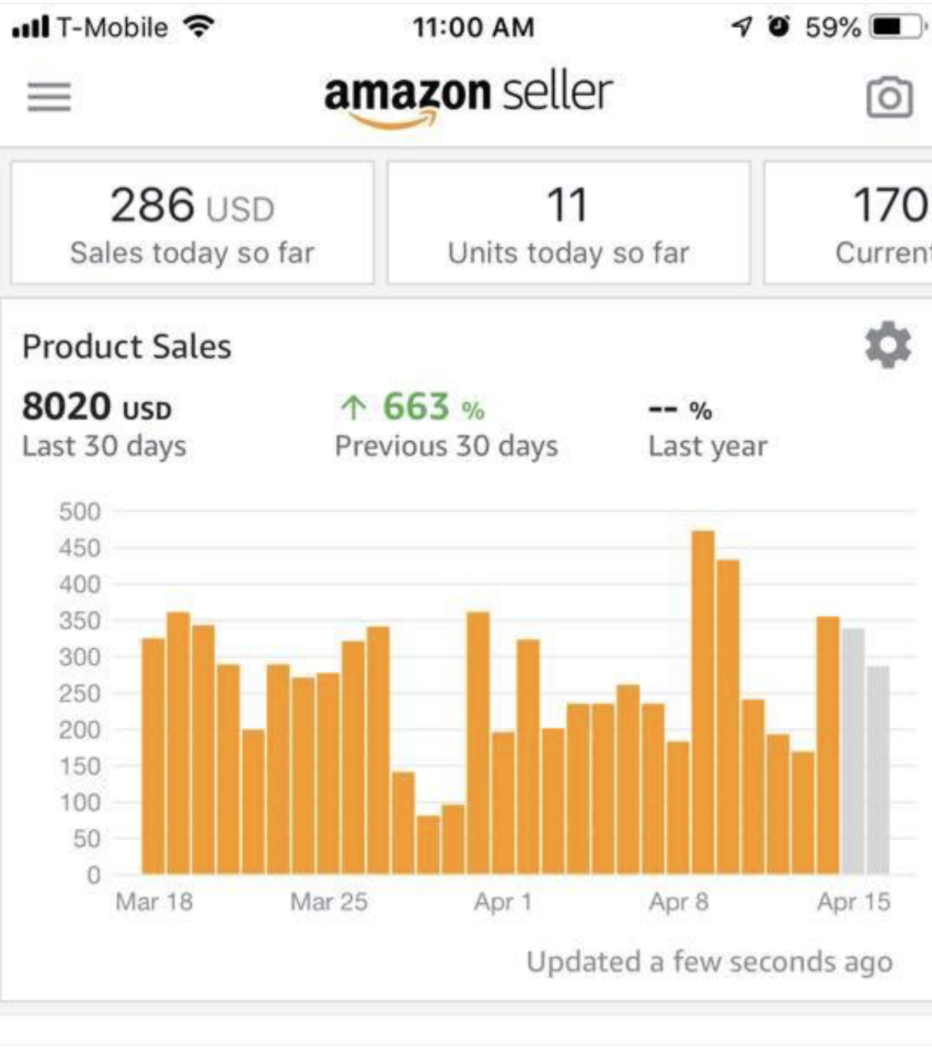Screen dimensions: 932x1056
Task: Open the partially visible 170 Current card
Action: (848, 223)
